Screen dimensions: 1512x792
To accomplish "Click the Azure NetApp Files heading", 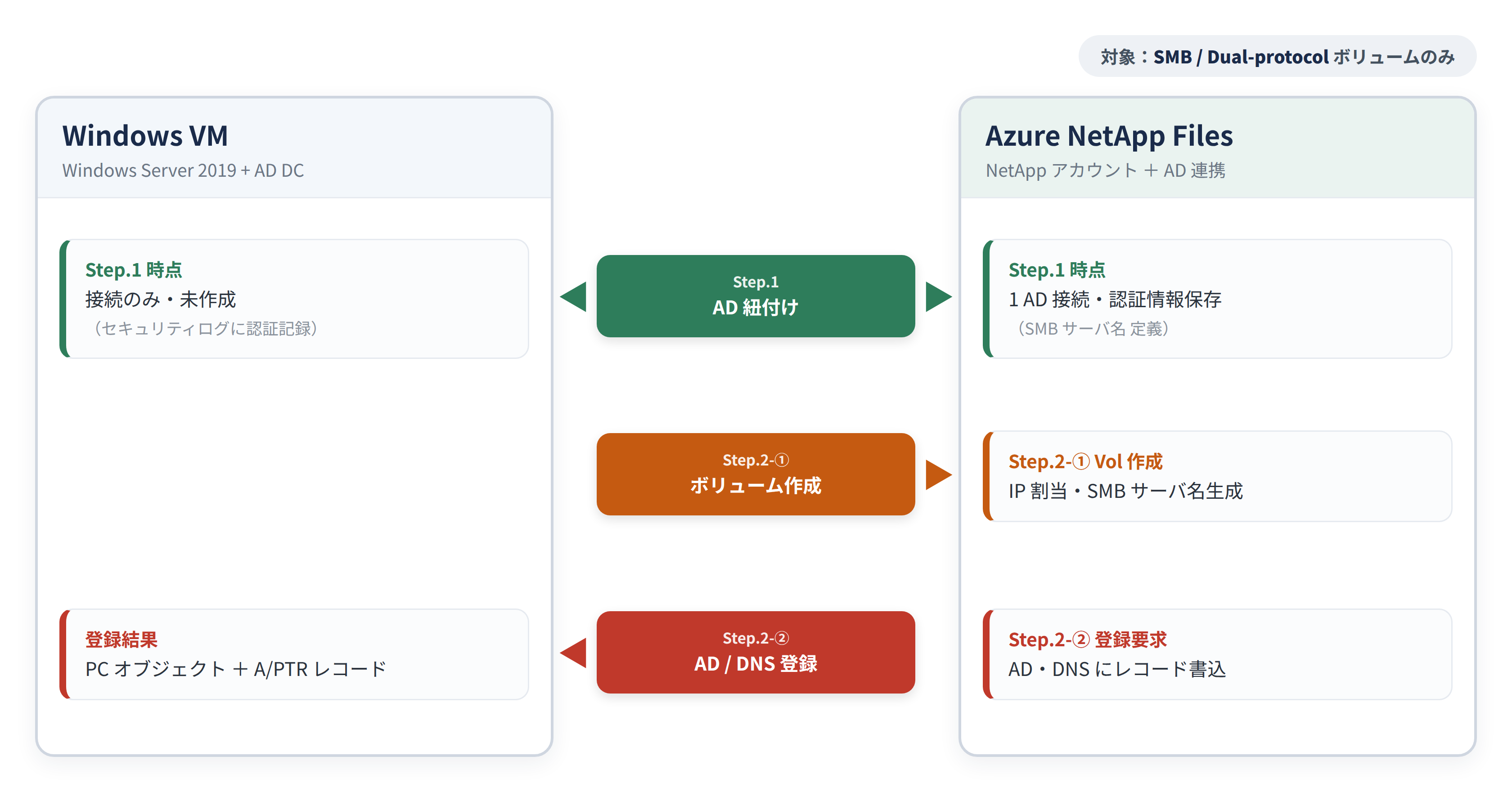I will pos(1109,135).
